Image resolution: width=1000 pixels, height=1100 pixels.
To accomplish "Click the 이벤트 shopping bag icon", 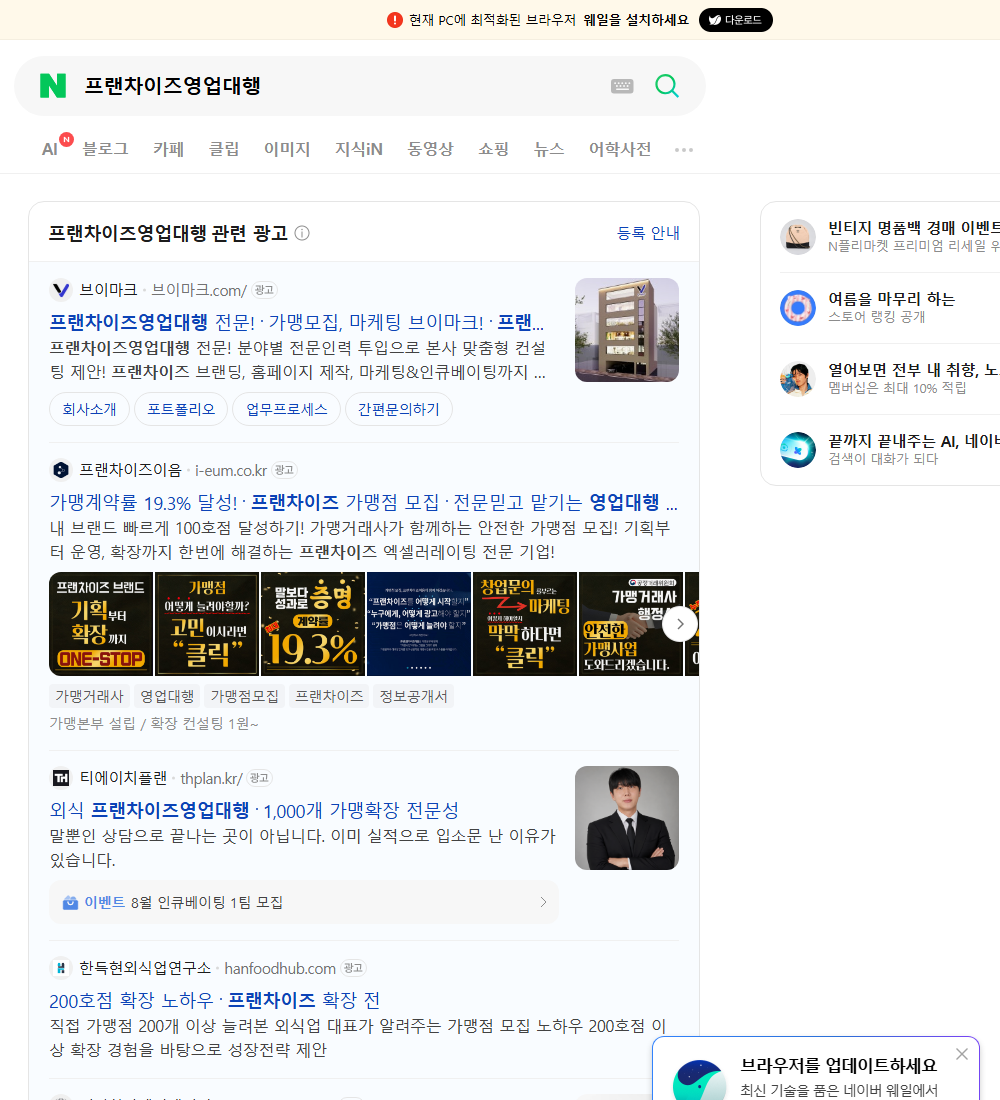I will coord(70,903).
